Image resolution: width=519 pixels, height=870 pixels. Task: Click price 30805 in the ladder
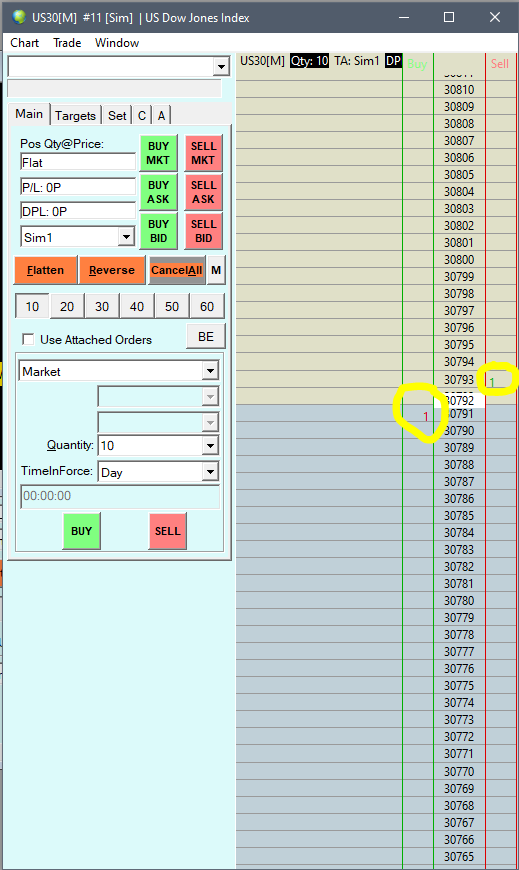point(459,174)
